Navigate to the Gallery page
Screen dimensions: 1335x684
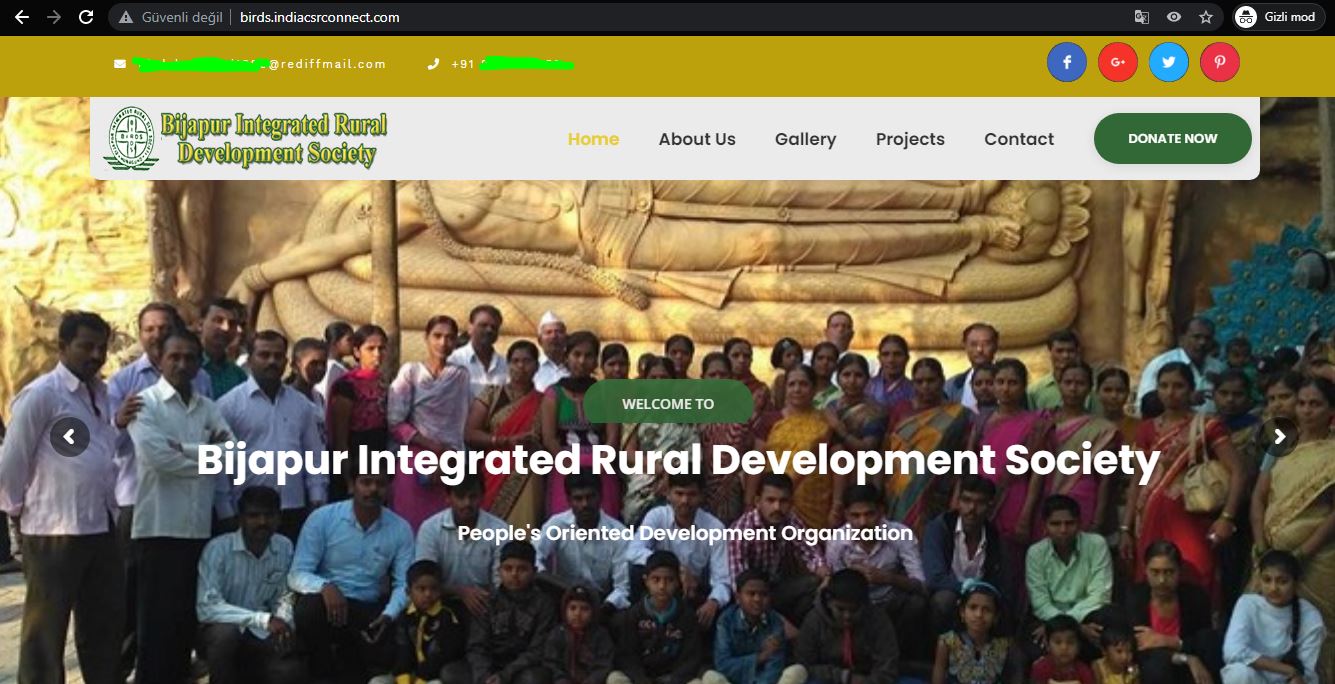(x=805, y=139)
